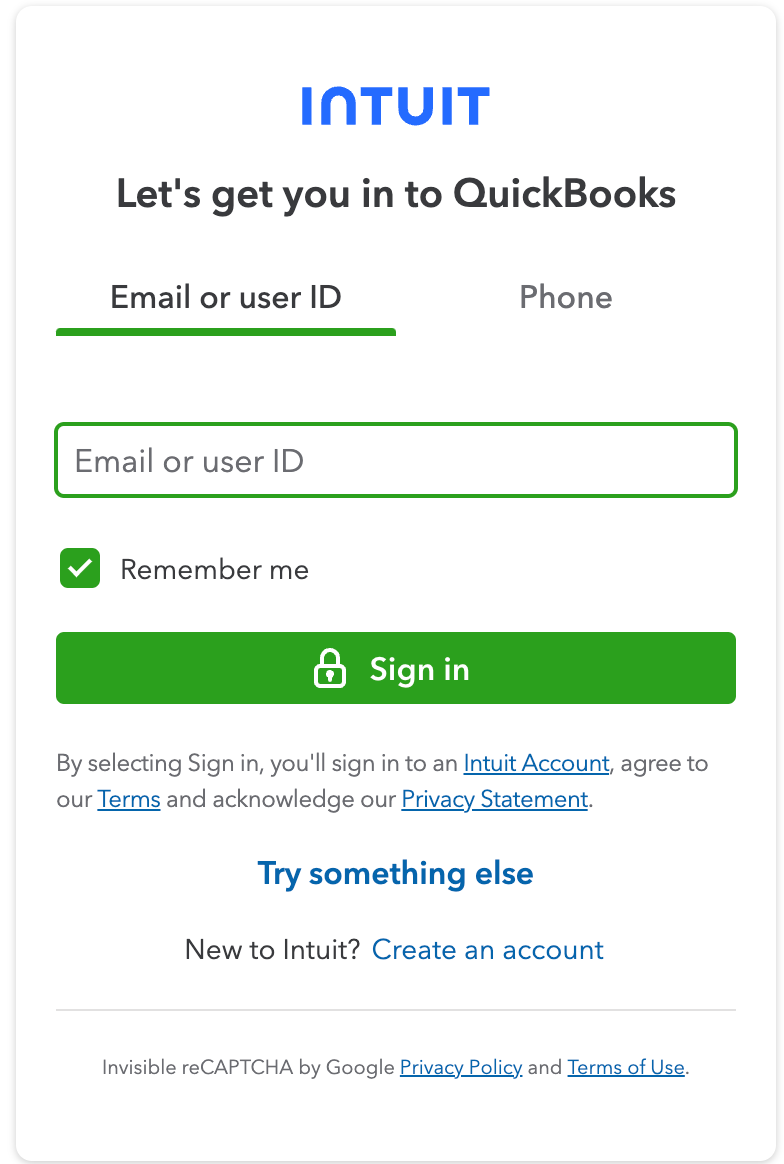Click the Let's get you in to QuickBooks heading
Screen dimensions: 784x1164
(396, 193)
